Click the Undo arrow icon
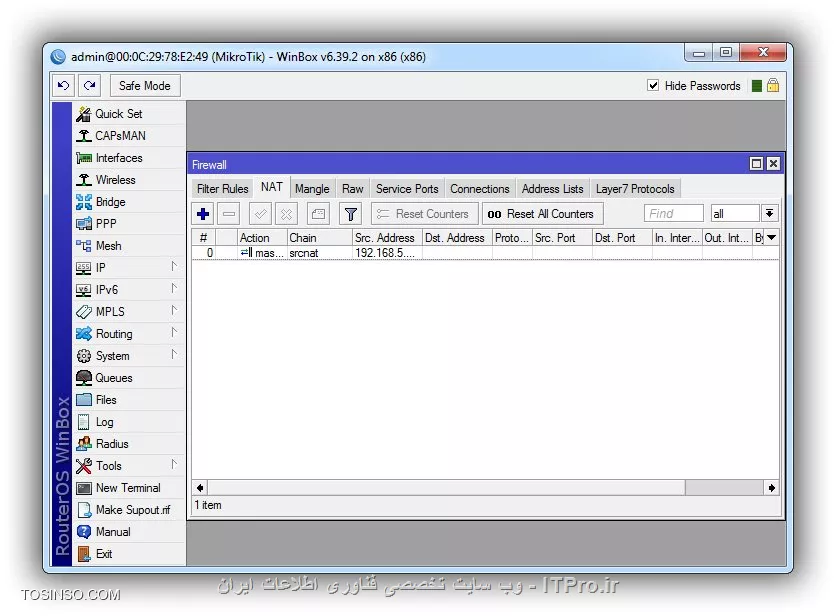The image size is (836, 616). coord(65,86)
